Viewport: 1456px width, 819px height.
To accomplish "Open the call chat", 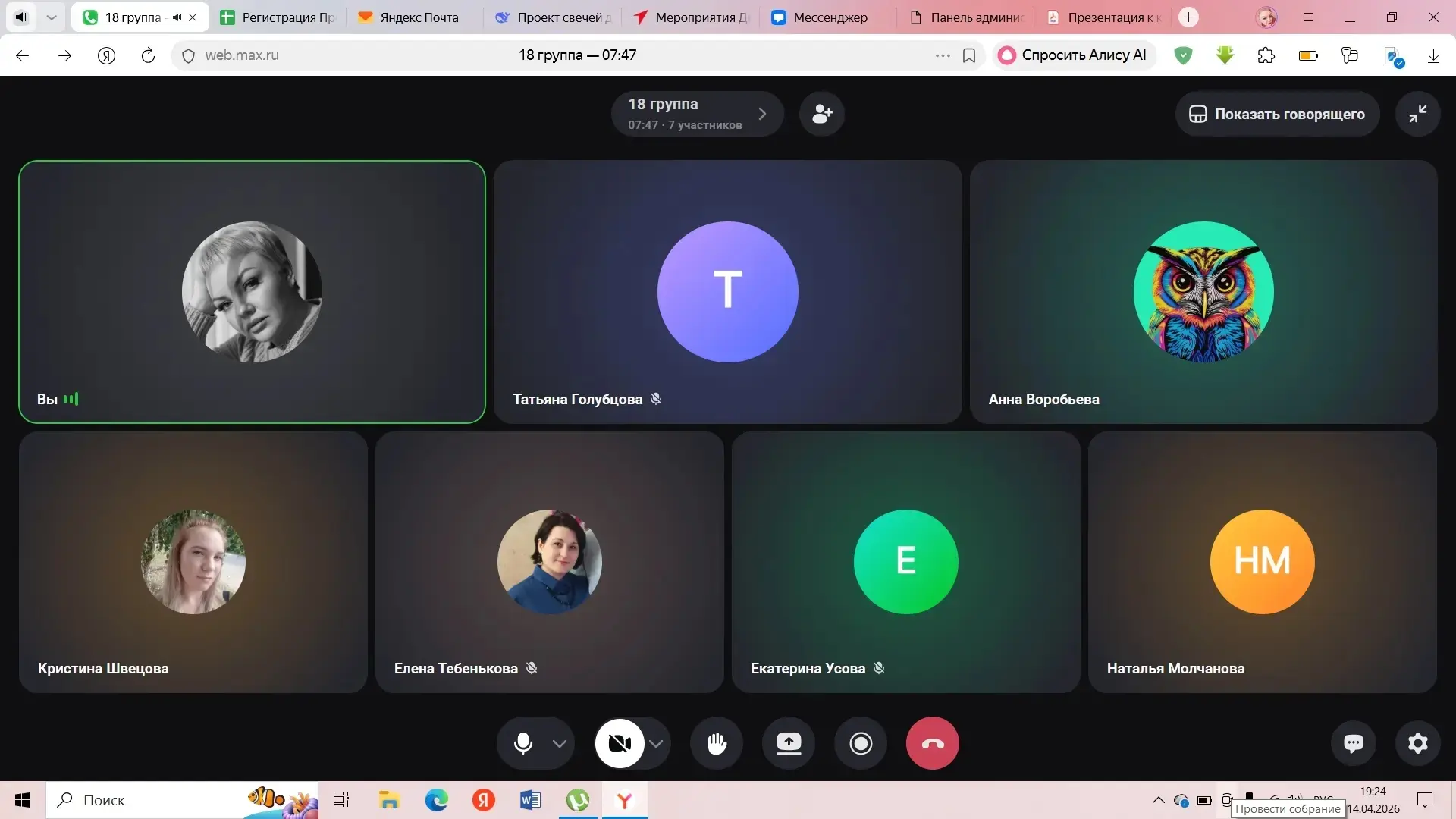I will coord(1354,743).
